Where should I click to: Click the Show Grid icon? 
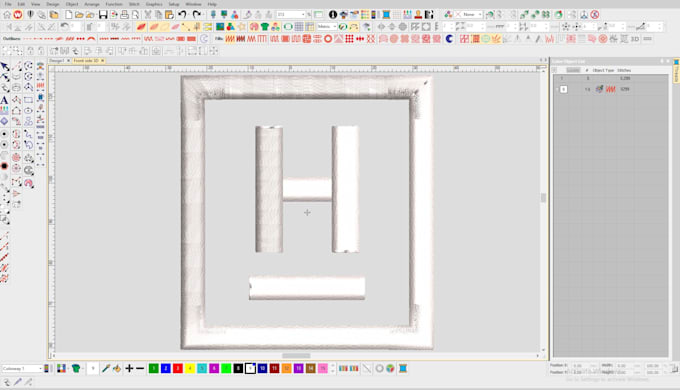point(299,27)
